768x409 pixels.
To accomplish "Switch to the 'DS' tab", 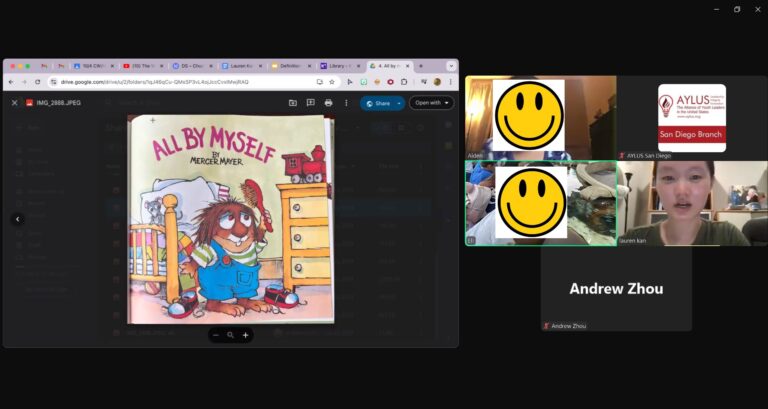I will tap(191, 66).
